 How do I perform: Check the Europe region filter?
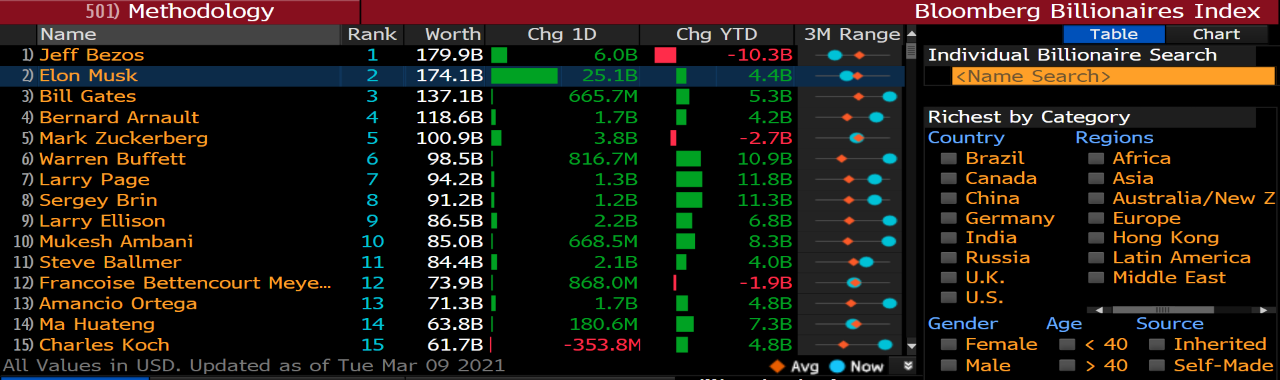[x=1096, y=218]
